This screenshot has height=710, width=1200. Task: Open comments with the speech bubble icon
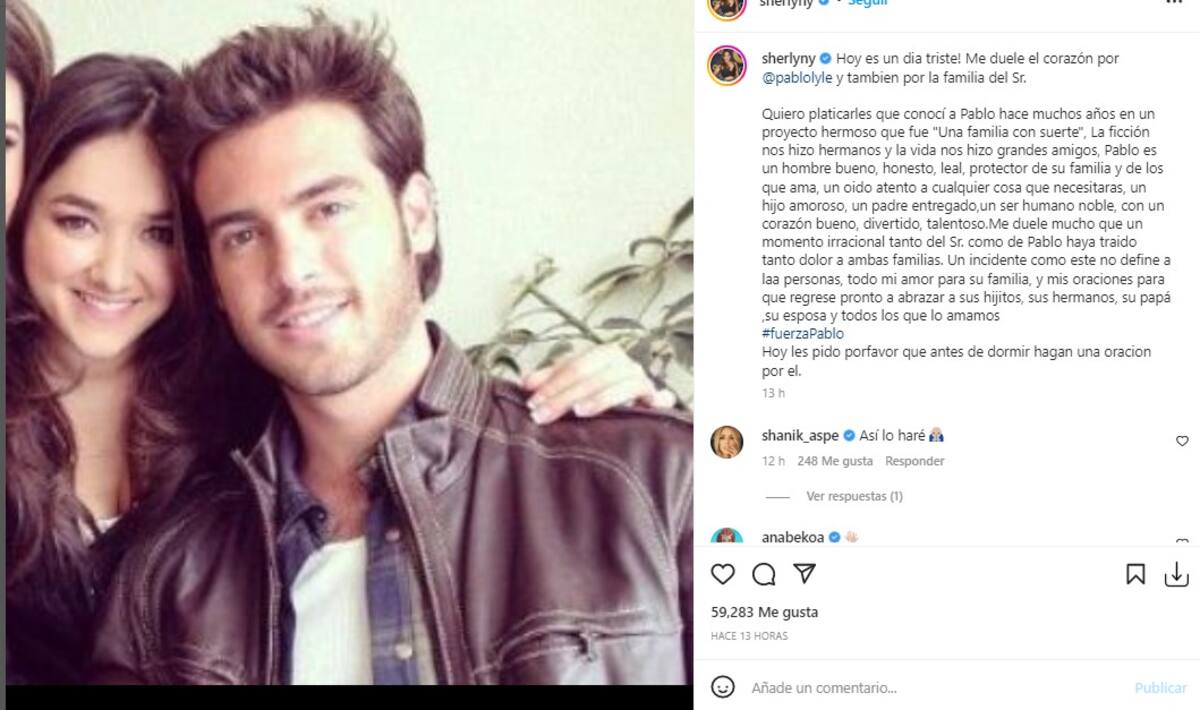click(x=764, y=574)
